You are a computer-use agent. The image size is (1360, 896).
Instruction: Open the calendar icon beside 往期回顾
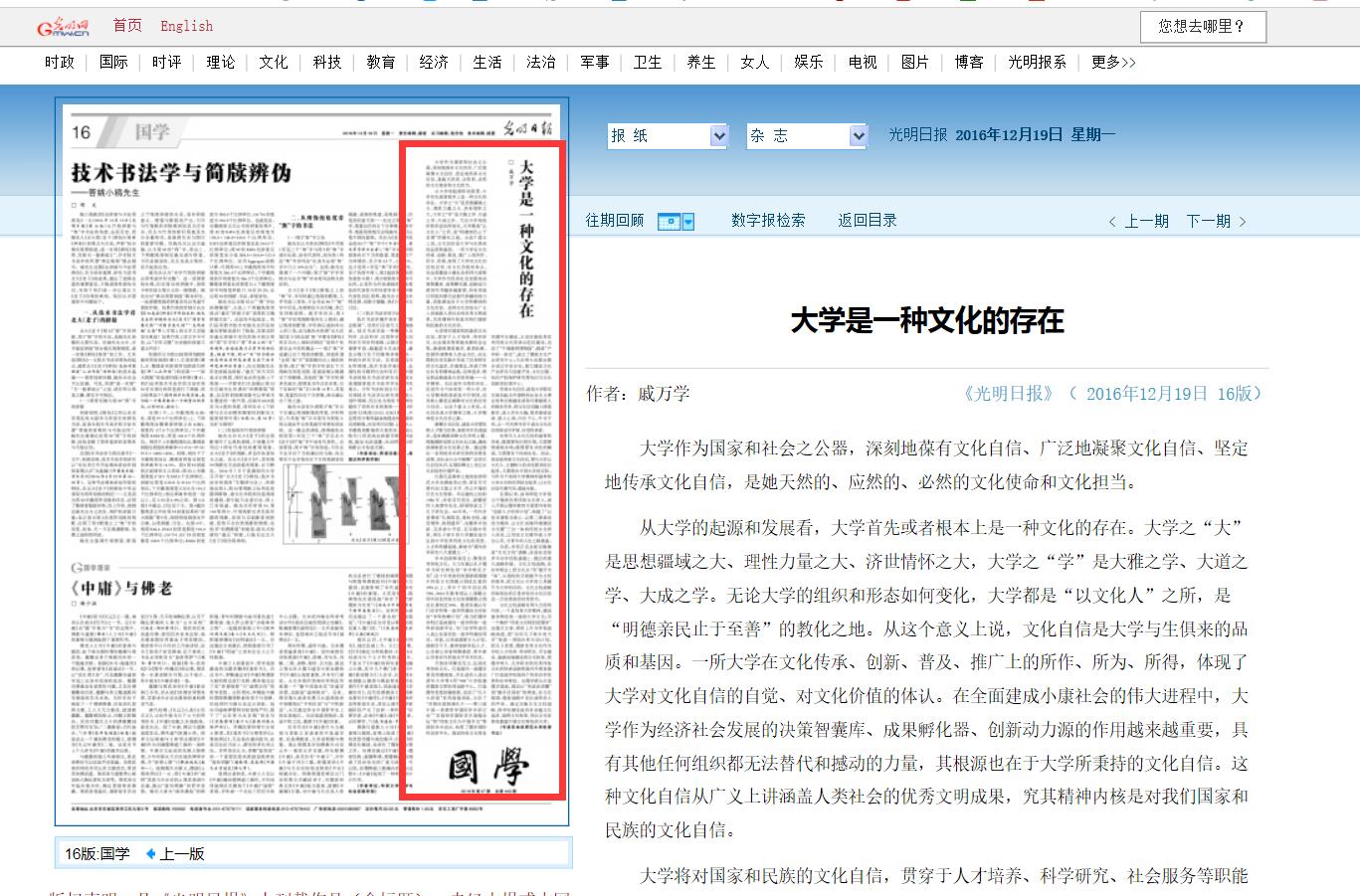pyautogui.click(x=676, y=222)
